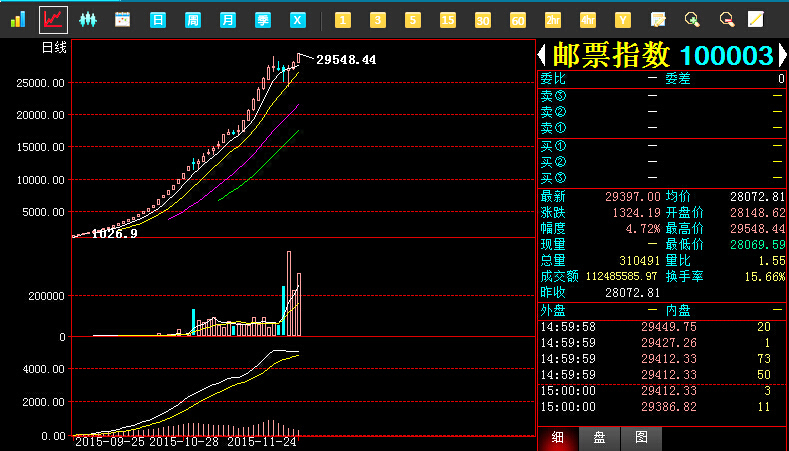Click the zoom in magnifier icon
Image resolution: width=789 pixels, height=451 pixels.
tap(692, 19)
